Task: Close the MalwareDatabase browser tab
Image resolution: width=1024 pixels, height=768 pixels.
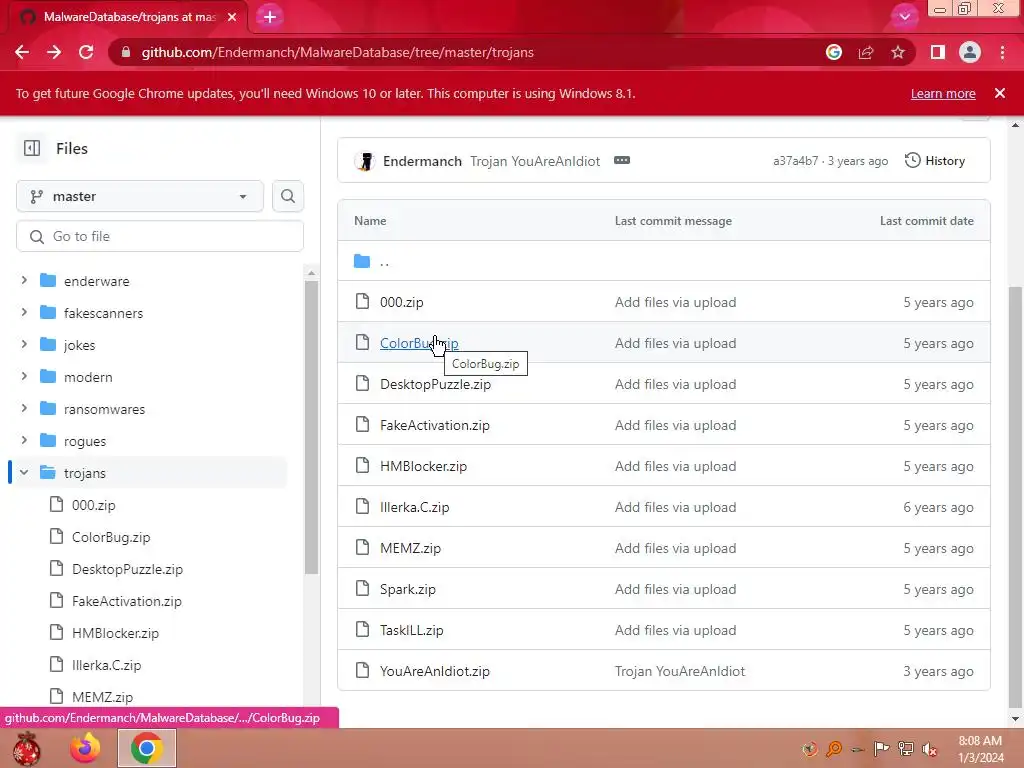Action: click(232, 17)
